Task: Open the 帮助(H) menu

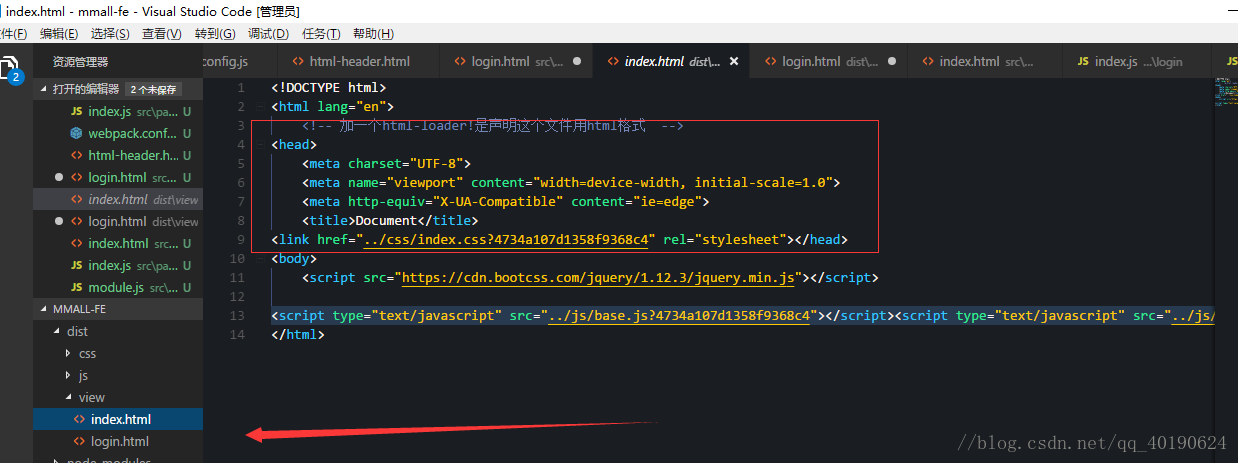Action: click(x=373, y=34)
